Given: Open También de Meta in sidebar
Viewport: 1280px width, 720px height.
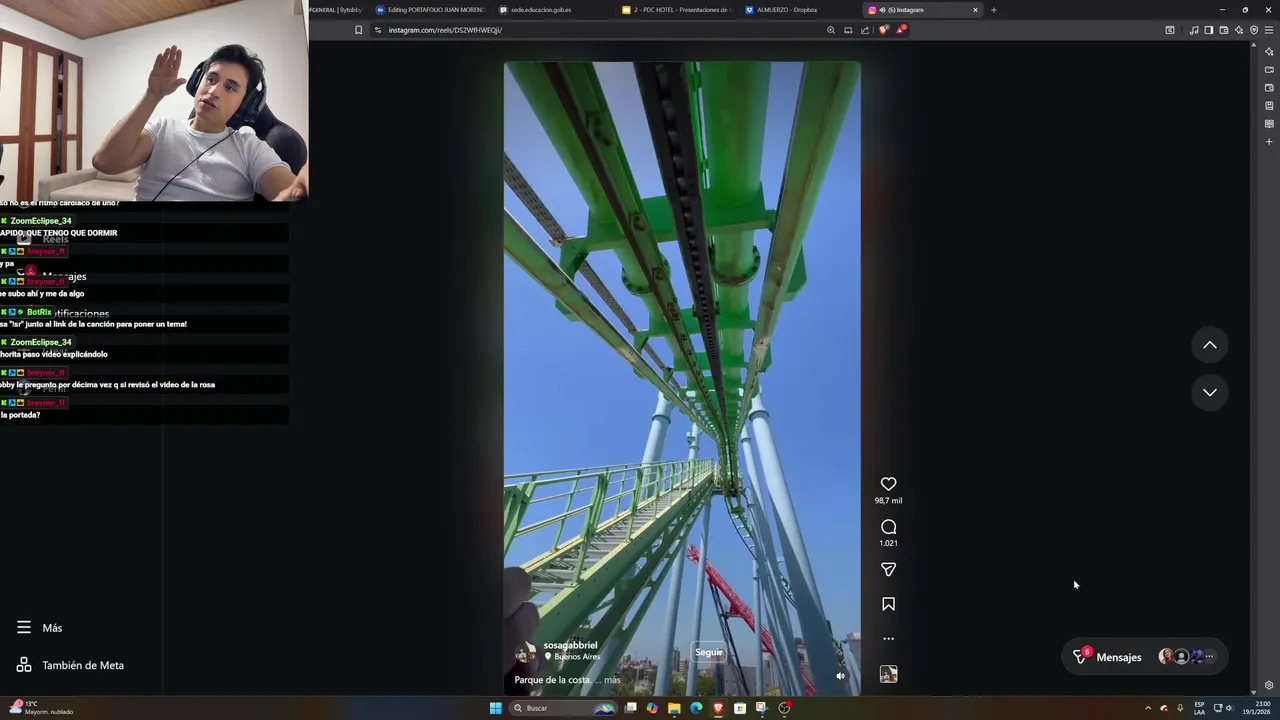Looking at the screenshot, I should point(70,665).
